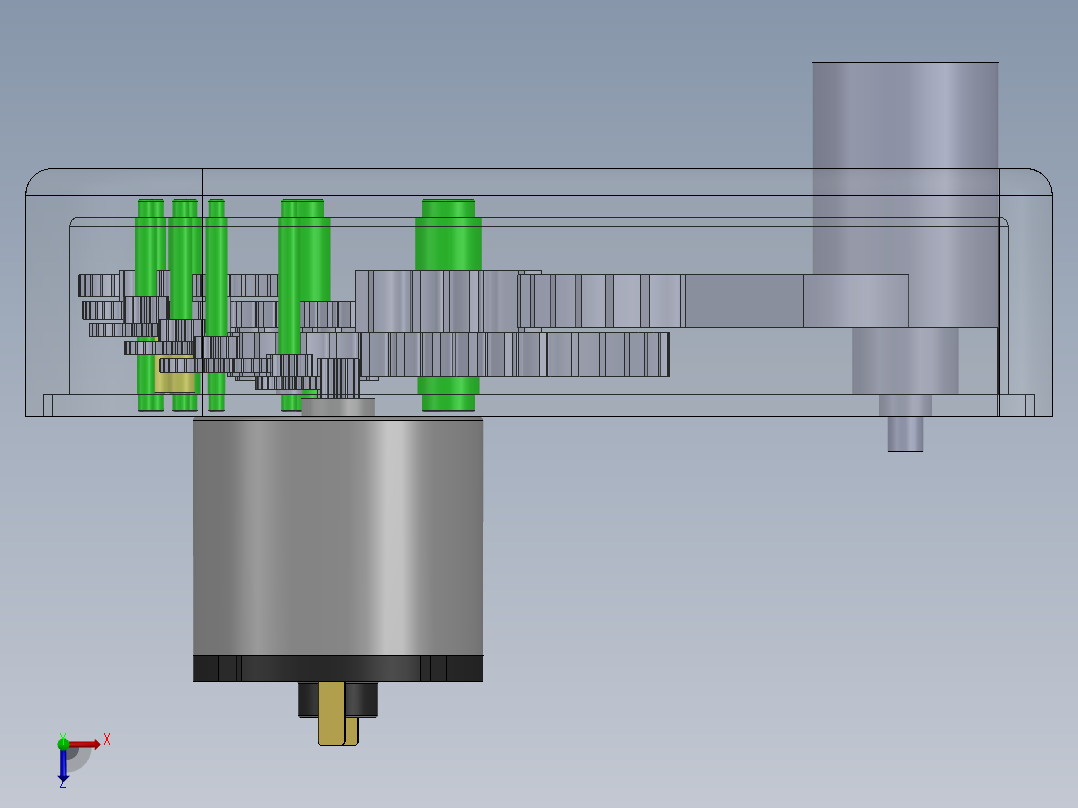The height and width of the screenshot is (808, 1078).
Task: Select the motor pinion gear above the motor
Action: (339, 378)
